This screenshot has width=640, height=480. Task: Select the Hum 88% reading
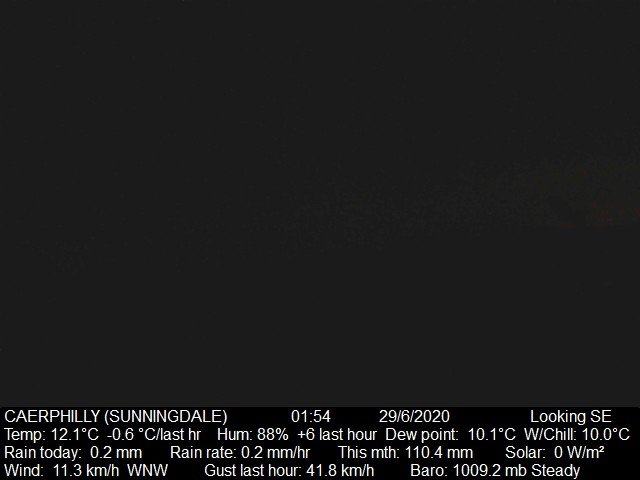[253, 435]
